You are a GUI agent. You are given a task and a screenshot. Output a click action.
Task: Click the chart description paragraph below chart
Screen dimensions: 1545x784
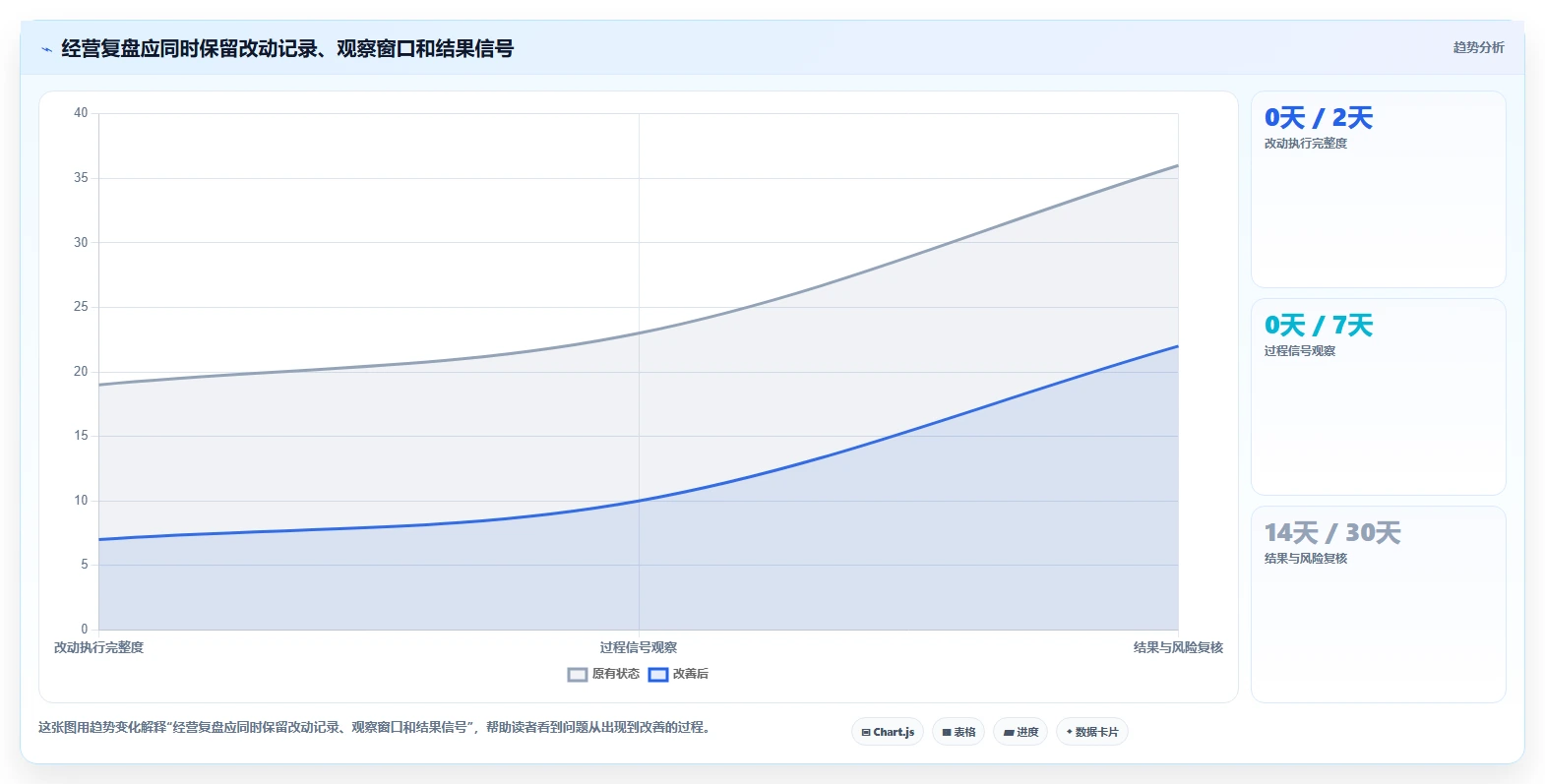[x=374, y=728]
